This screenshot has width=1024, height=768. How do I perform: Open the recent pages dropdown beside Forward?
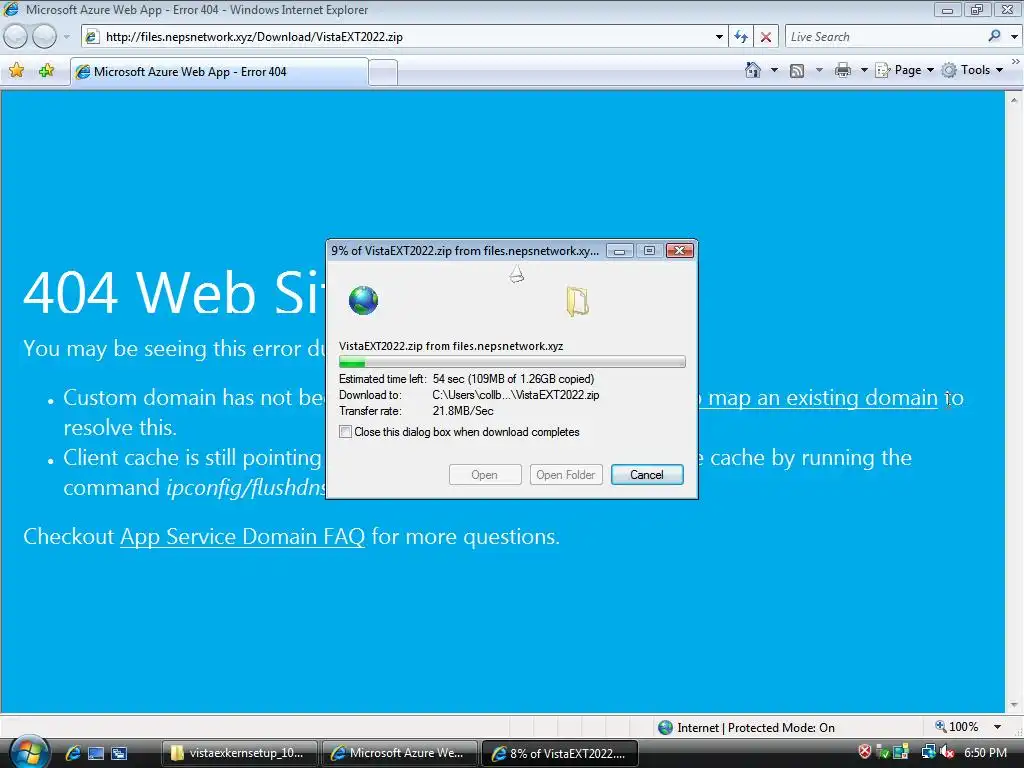[66, 37]
